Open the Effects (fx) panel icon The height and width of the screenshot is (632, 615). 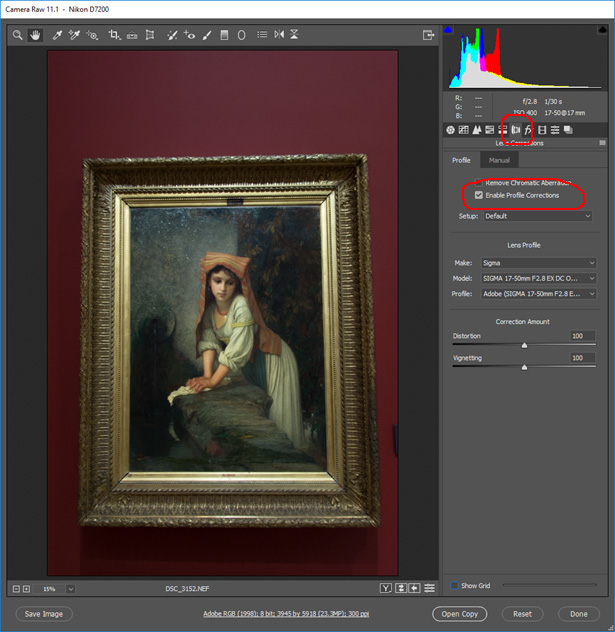[x=528, y=130]
